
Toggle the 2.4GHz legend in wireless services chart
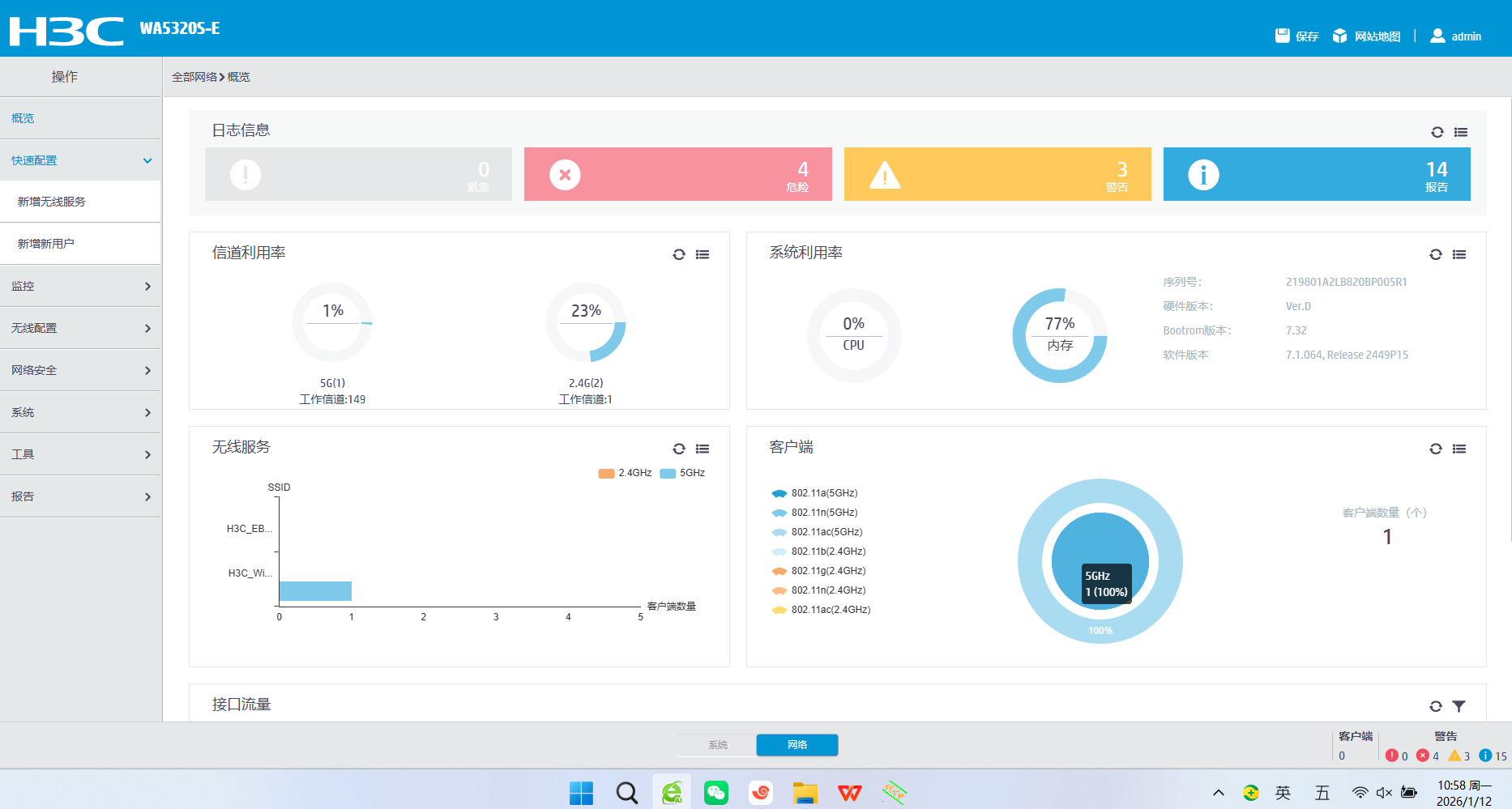625,473
